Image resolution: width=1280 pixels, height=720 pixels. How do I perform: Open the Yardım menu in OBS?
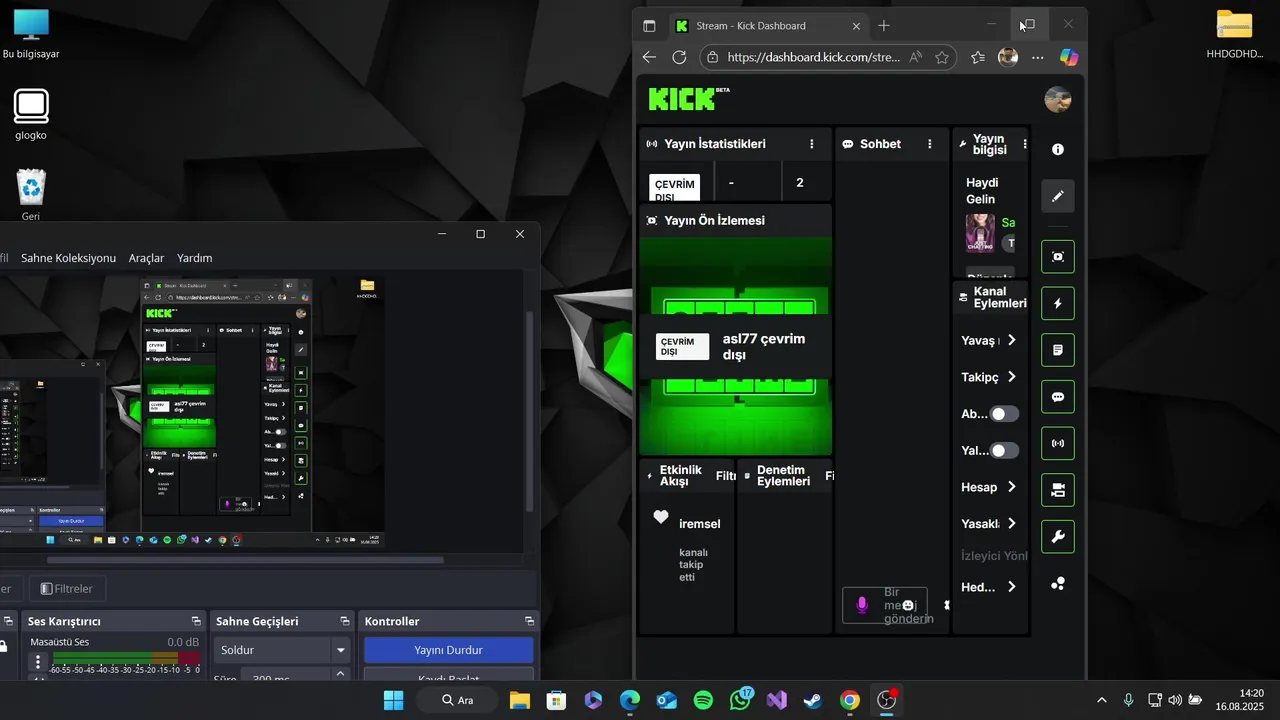point(195,258)
